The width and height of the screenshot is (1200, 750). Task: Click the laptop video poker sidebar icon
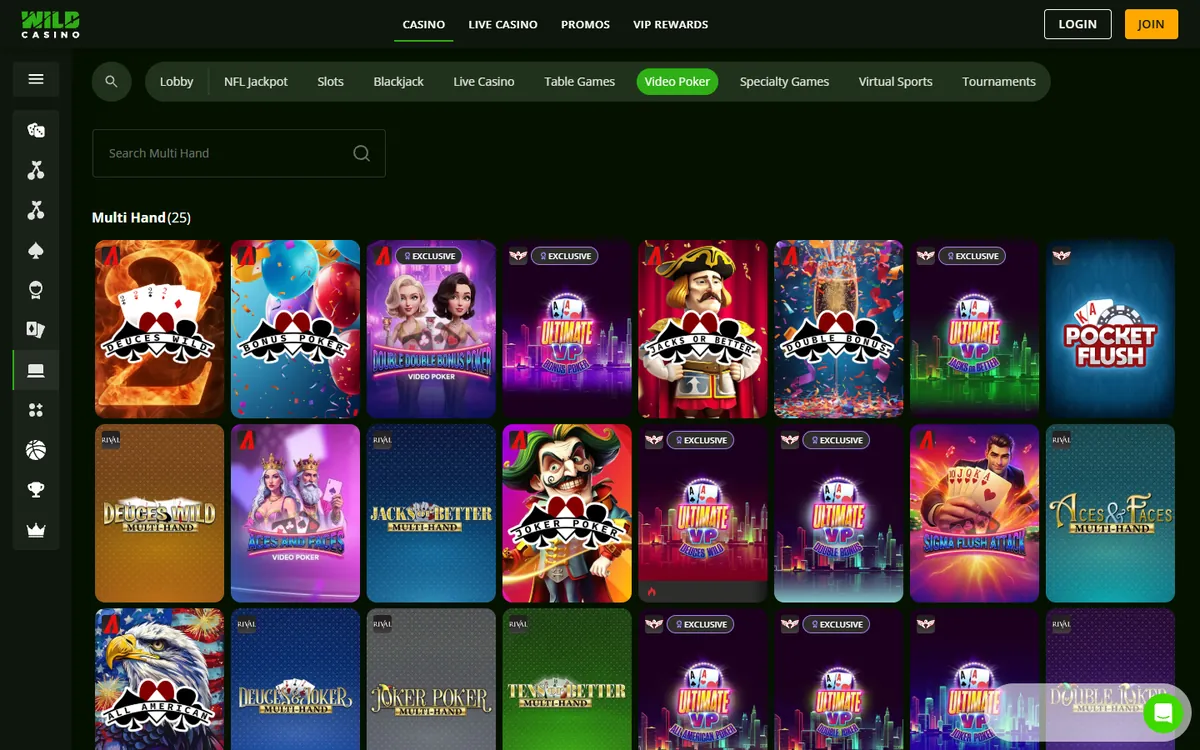pyautogui.click(x=36, y=370)
